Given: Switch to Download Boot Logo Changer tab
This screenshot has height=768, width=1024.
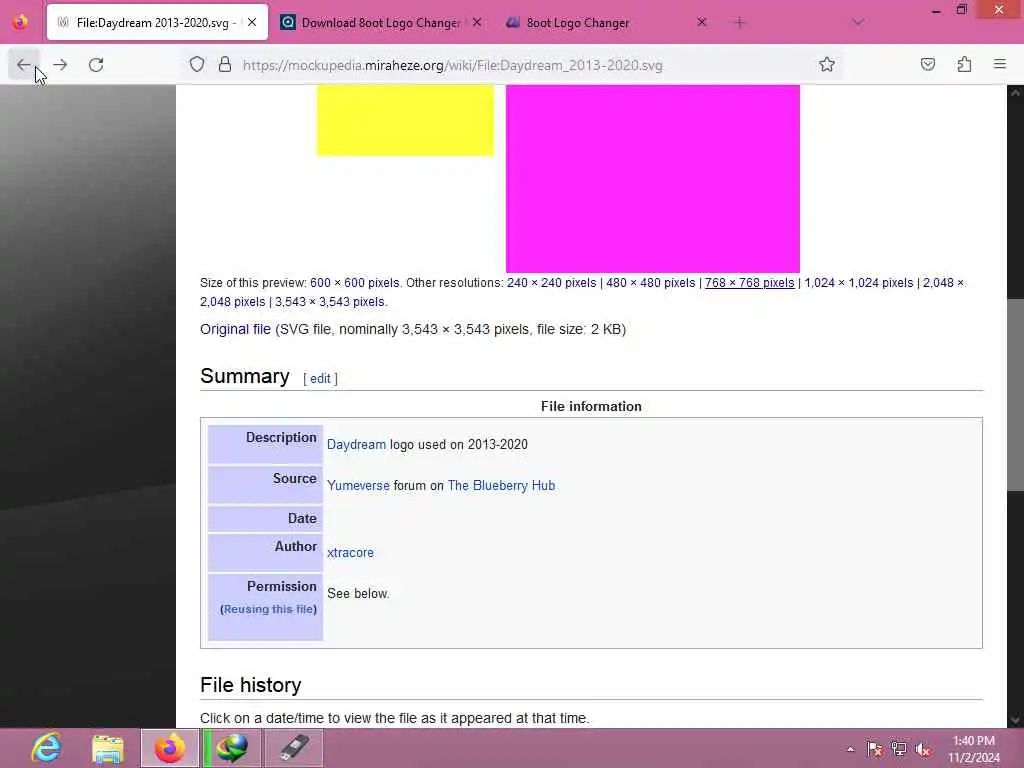Looking at the screenshot, I should point(381,23).
